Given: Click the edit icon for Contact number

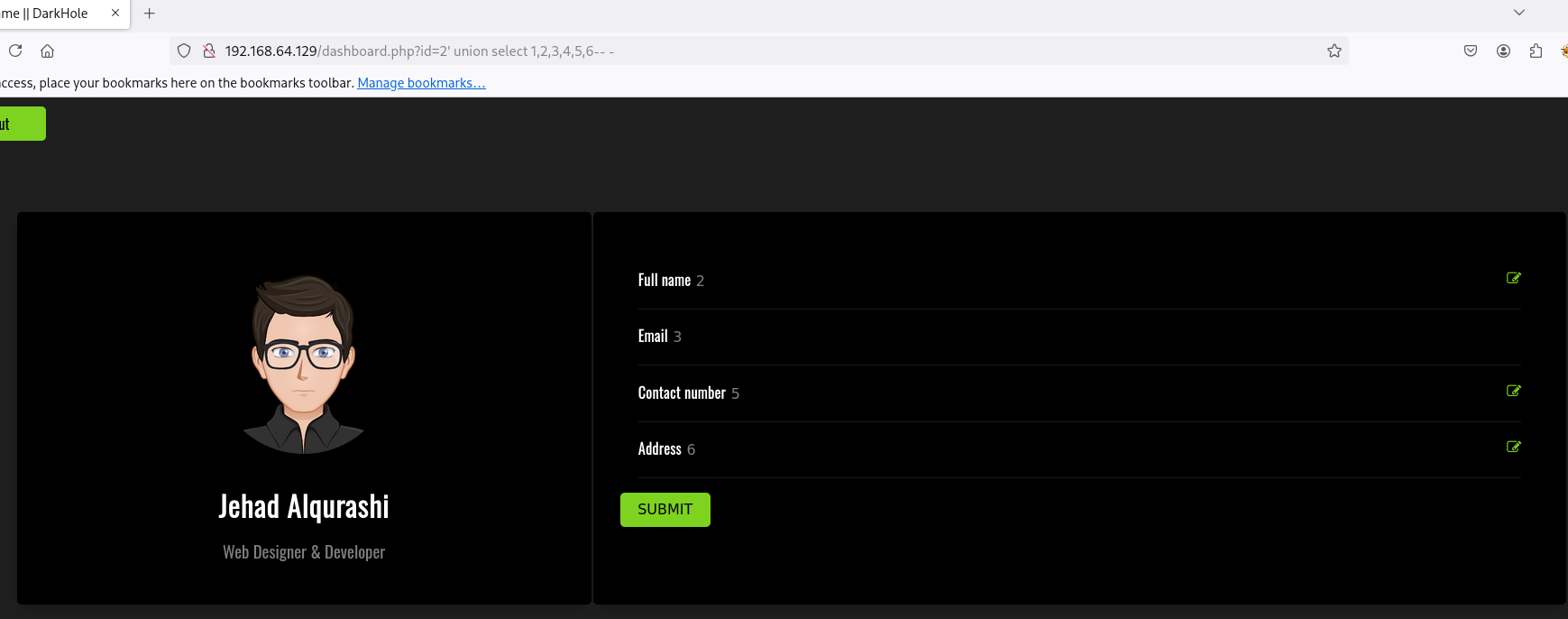Looking at the screenshot, I should coord(1514,391).
